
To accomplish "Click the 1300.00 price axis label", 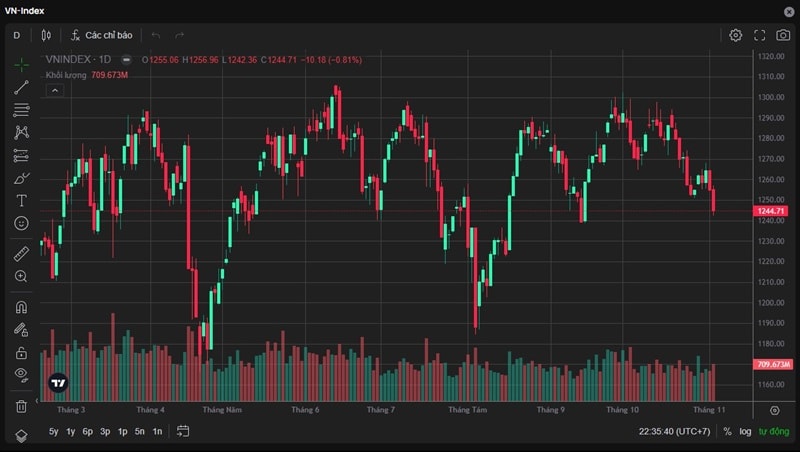I will [771, 97].
